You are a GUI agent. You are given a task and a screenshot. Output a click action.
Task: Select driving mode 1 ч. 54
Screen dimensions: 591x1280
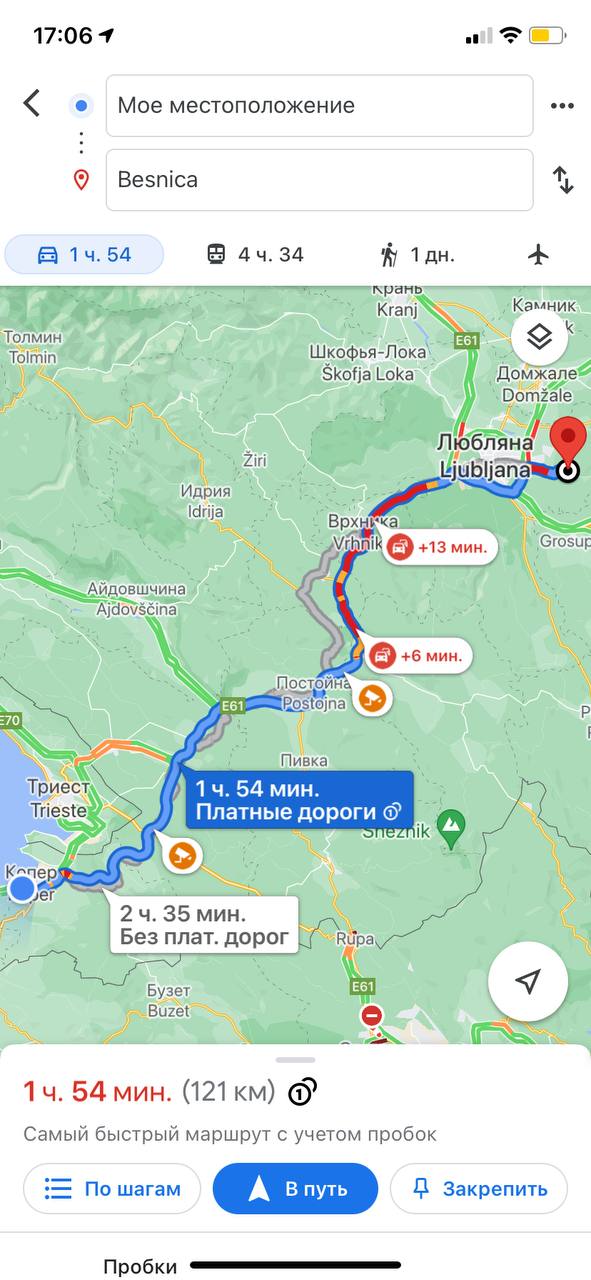coord(84,255)
